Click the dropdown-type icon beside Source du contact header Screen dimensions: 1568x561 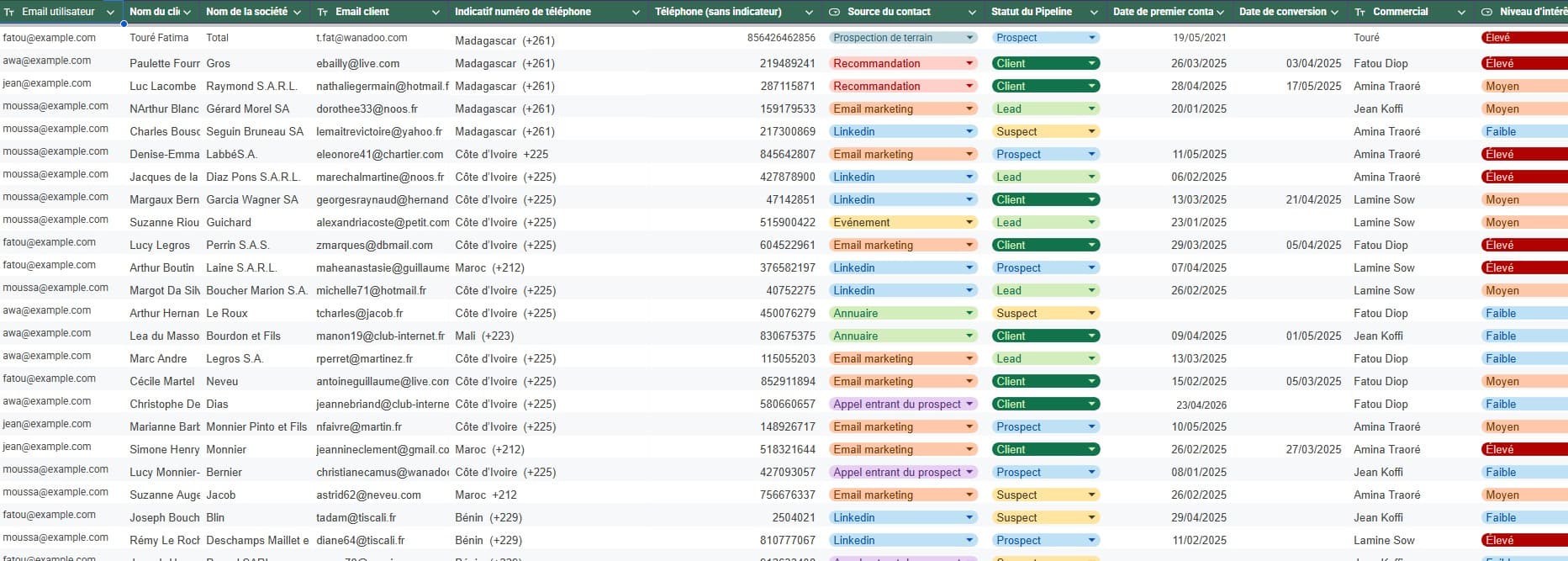pyautogui.click(x=834, y=13)
